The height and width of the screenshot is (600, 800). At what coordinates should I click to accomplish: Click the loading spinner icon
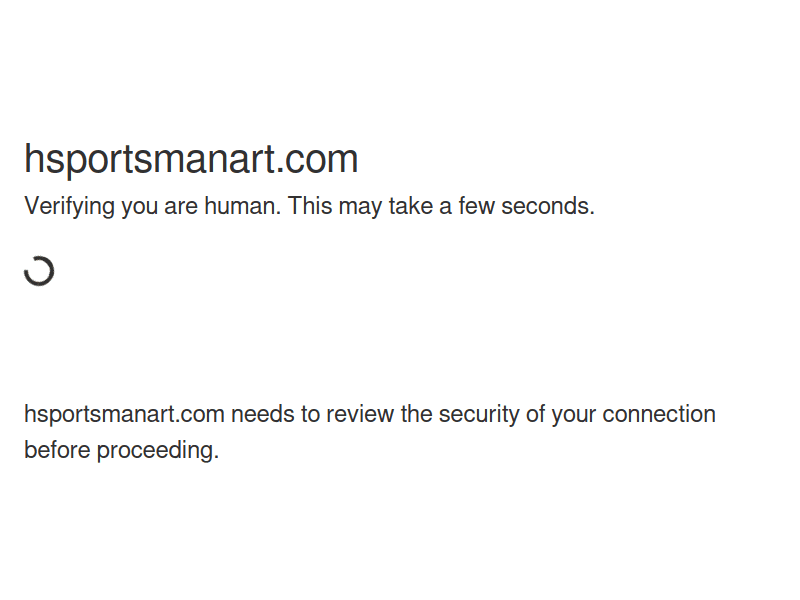click(39, 271)
